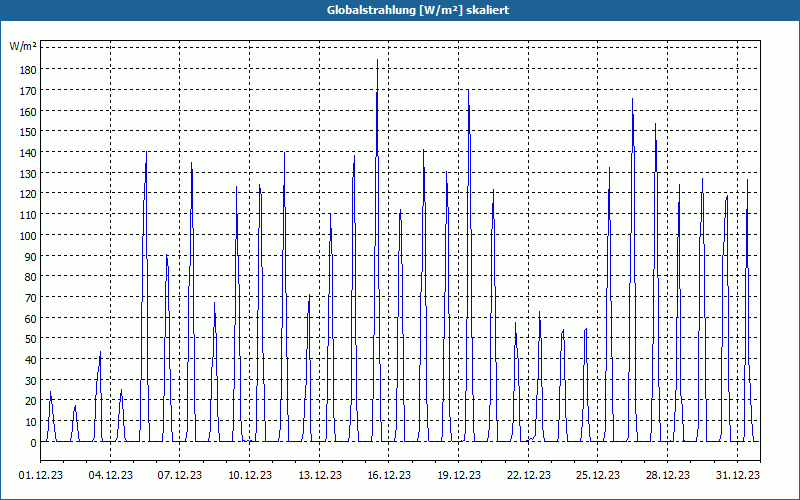Click the 19.12.23 date label
Screen dimensions: 800x500
click(459, 475)
